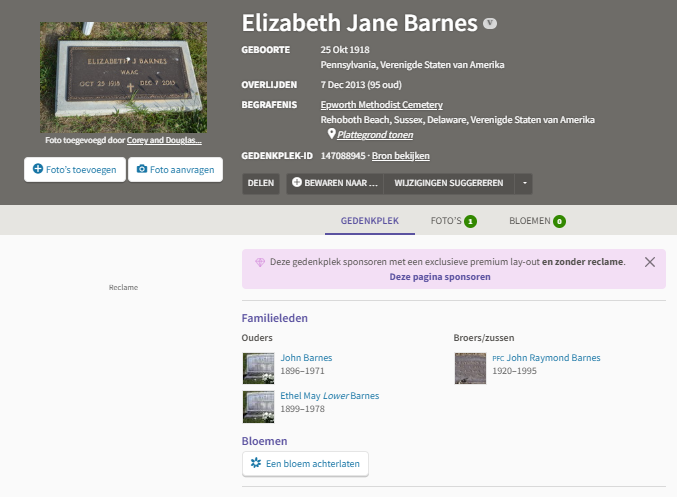Click the camera icon in Foto aanvragen
677x497 pixels.
coord(142,169)
